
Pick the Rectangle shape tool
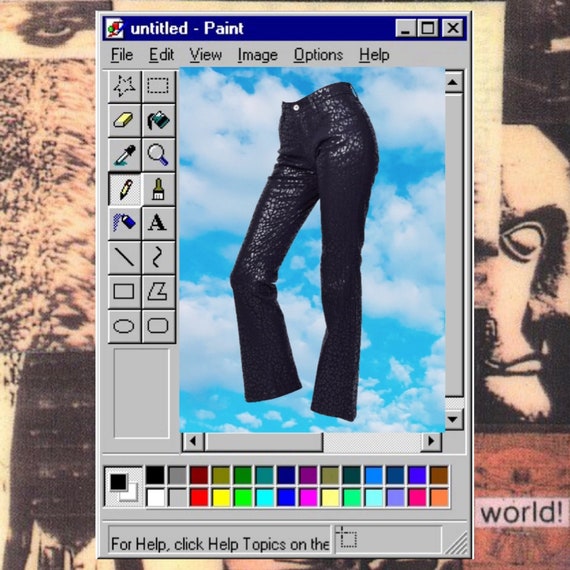pyautogui.click(x=124, y=292)
